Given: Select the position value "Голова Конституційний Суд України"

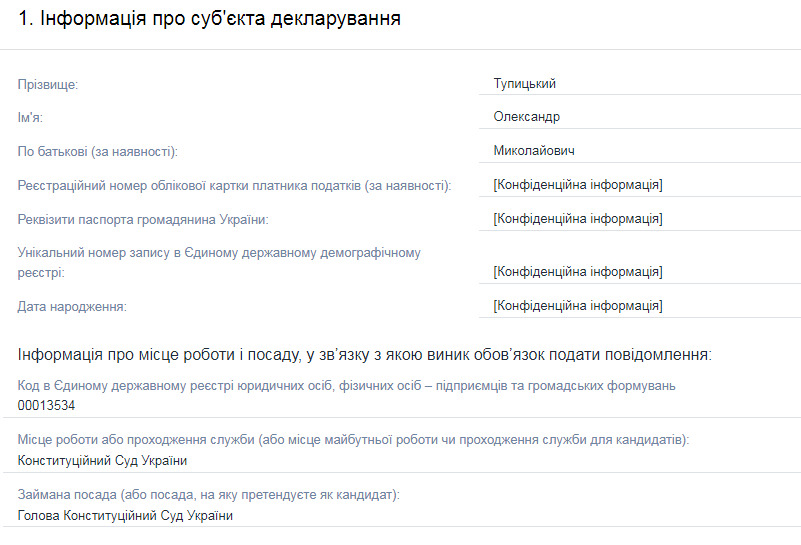Looking at the screenshot, I should (x=125, y=516).
